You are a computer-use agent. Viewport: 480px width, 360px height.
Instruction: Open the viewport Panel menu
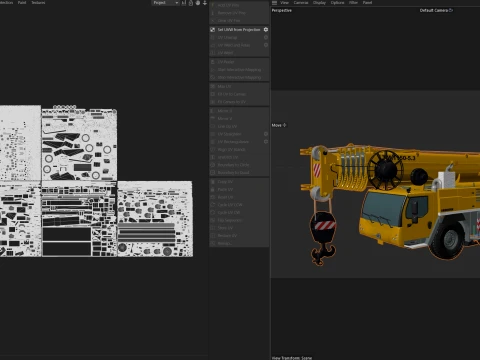click(x=367, y=3)
